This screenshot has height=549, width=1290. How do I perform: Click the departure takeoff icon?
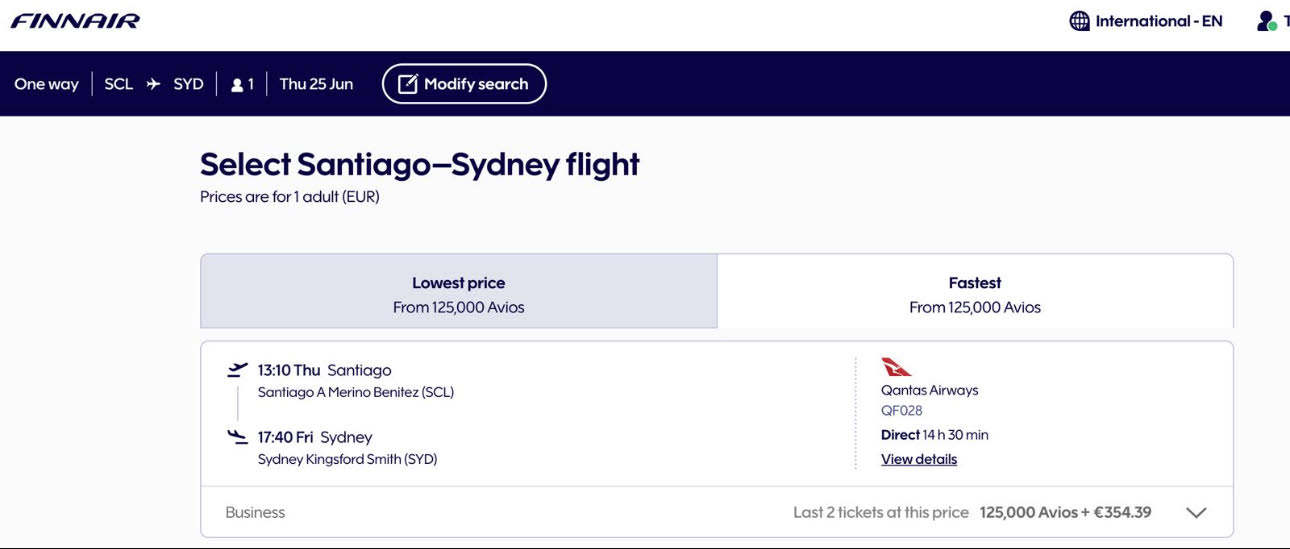(x=237, y=370)
